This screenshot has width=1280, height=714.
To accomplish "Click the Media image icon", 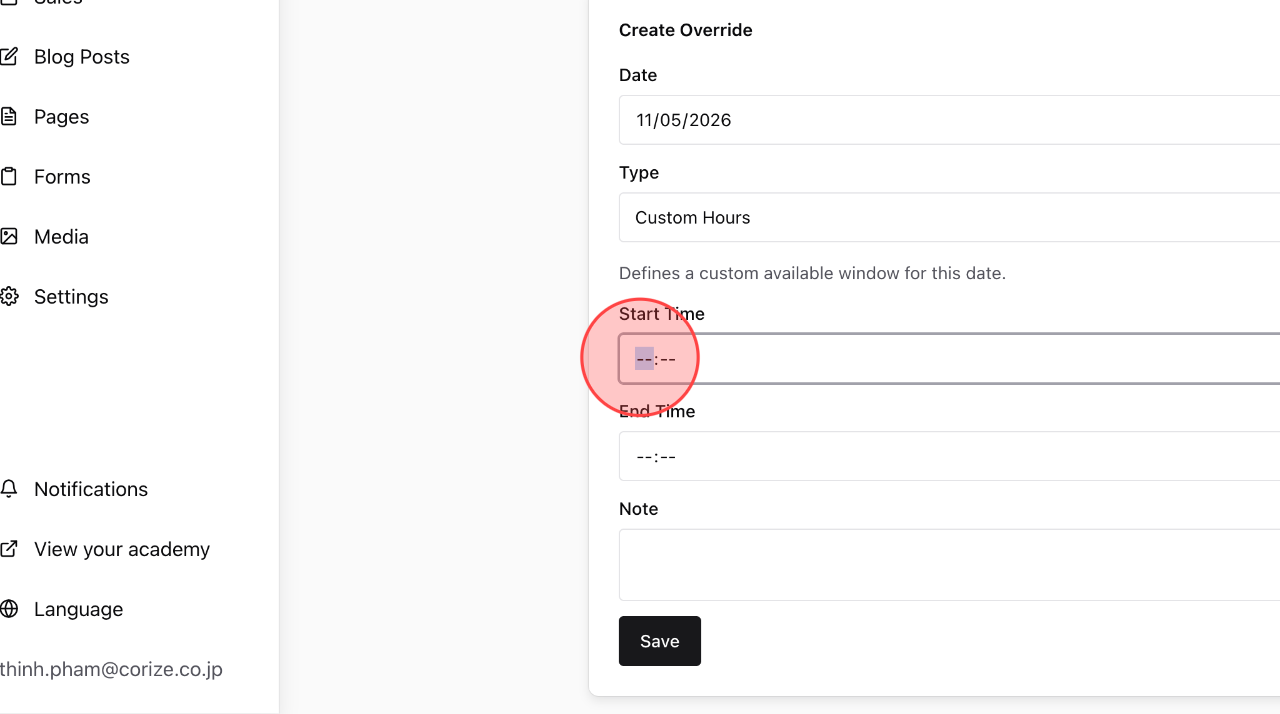I will click(x=9, y=237).
